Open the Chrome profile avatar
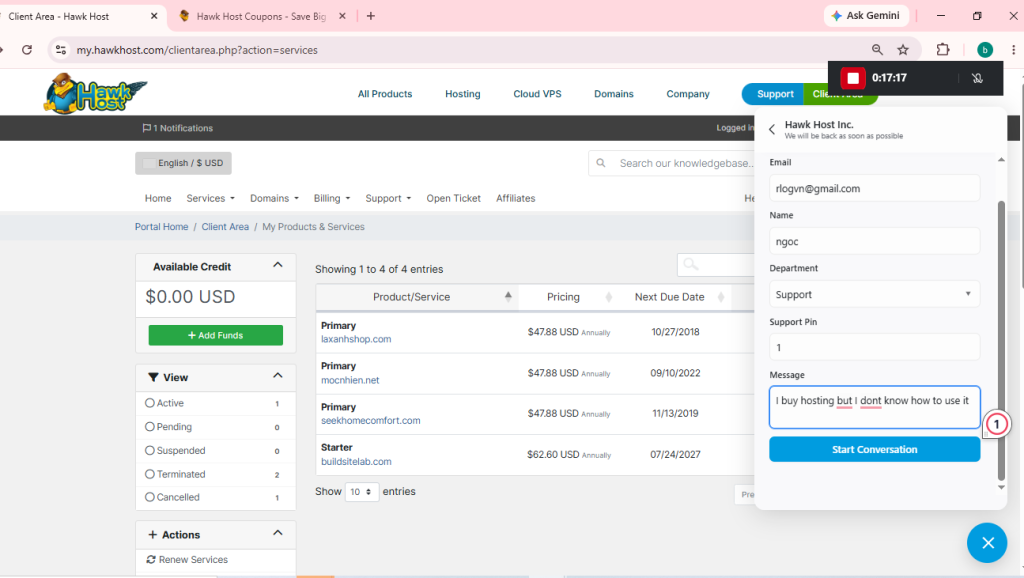 click(x=985, y=50)
